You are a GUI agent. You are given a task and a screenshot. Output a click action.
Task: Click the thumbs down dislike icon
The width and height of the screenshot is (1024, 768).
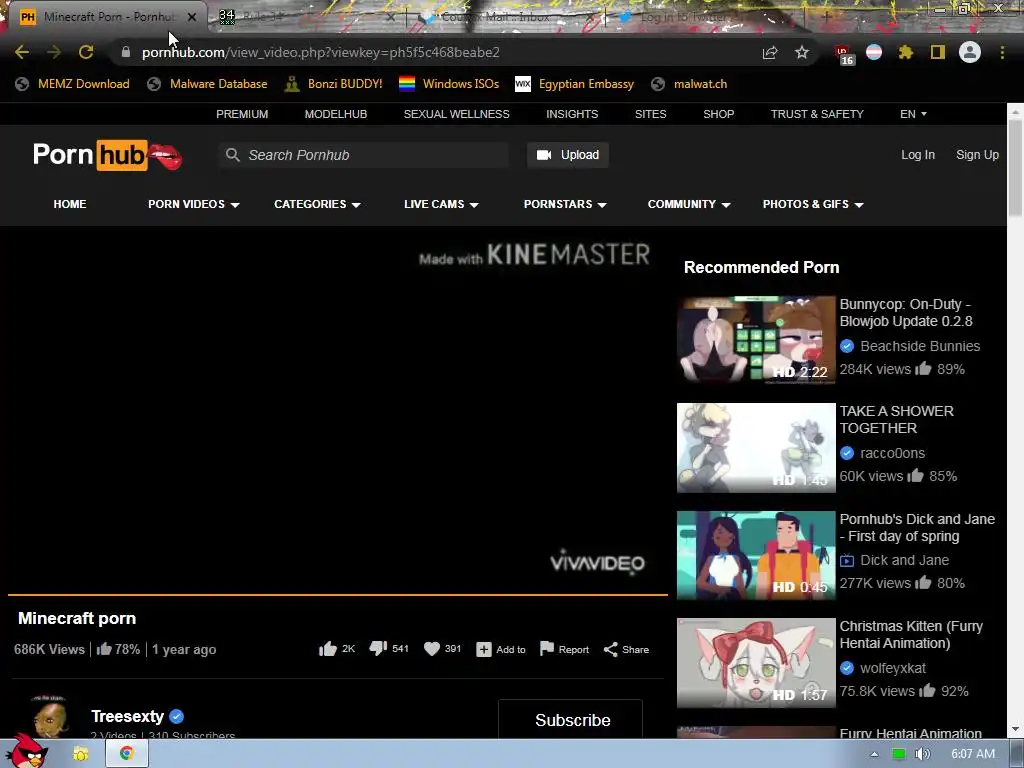(378, 648)
